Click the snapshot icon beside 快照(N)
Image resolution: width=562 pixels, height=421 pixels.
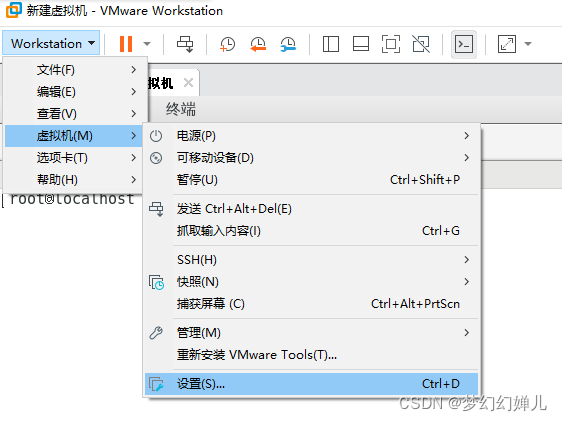click(157, 282)
